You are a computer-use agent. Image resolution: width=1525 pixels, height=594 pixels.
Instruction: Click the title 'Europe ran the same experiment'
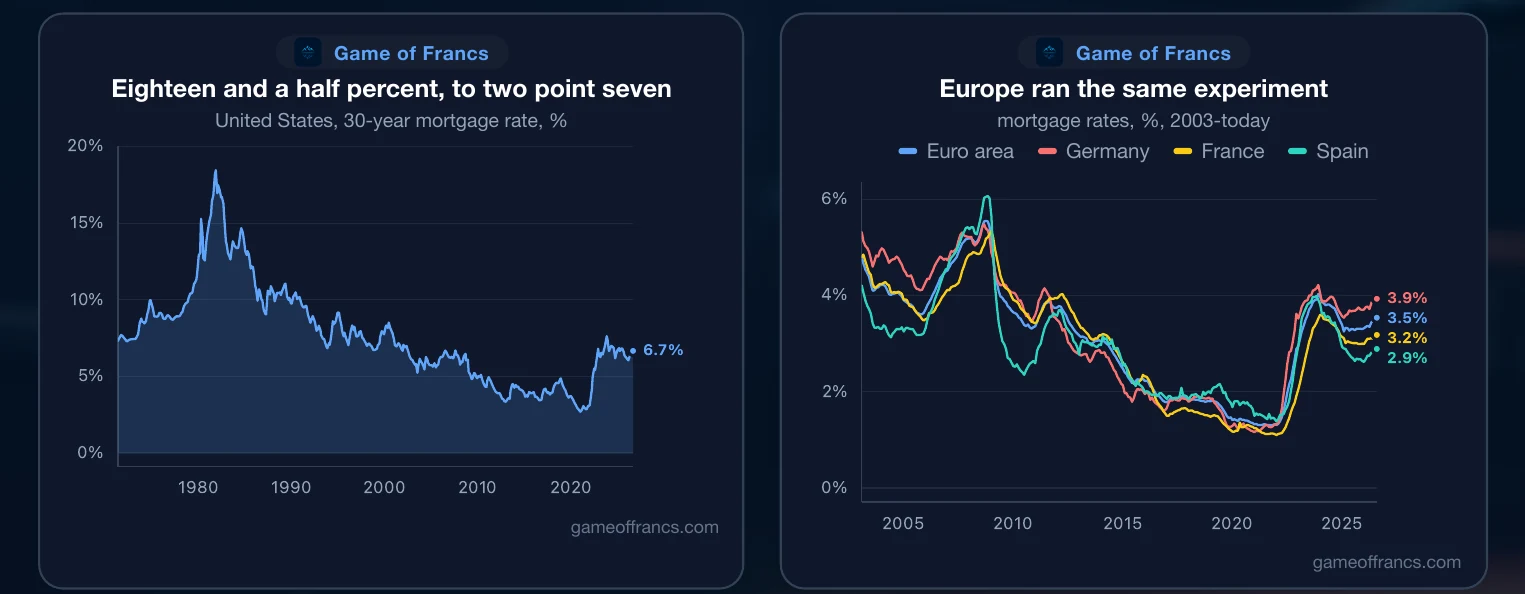(x=1134, y=88)
